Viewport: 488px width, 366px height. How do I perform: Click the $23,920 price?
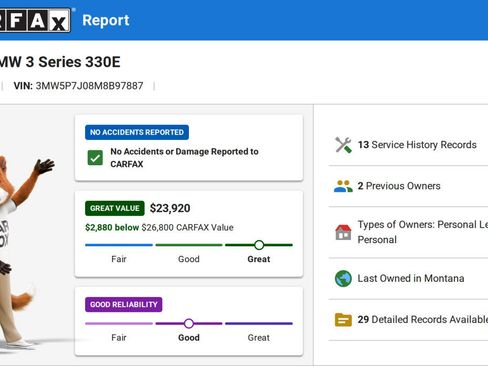click(x=170, y=208)
